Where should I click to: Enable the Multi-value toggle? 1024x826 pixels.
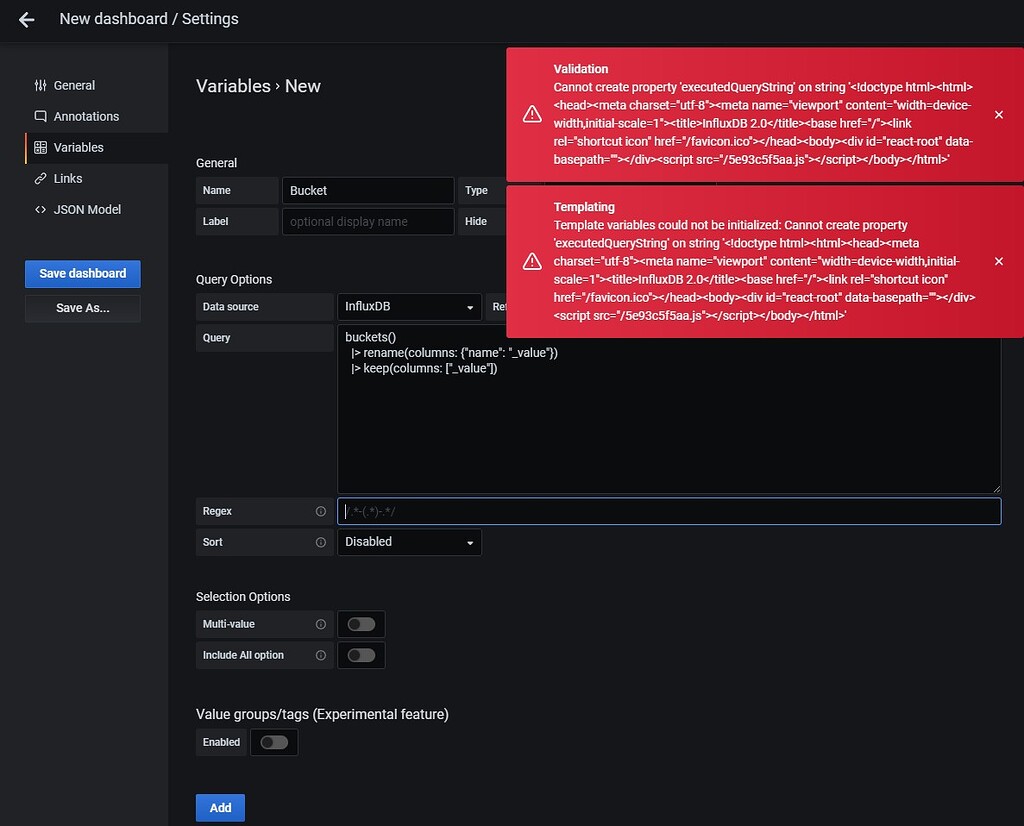[x=361, y=624]
